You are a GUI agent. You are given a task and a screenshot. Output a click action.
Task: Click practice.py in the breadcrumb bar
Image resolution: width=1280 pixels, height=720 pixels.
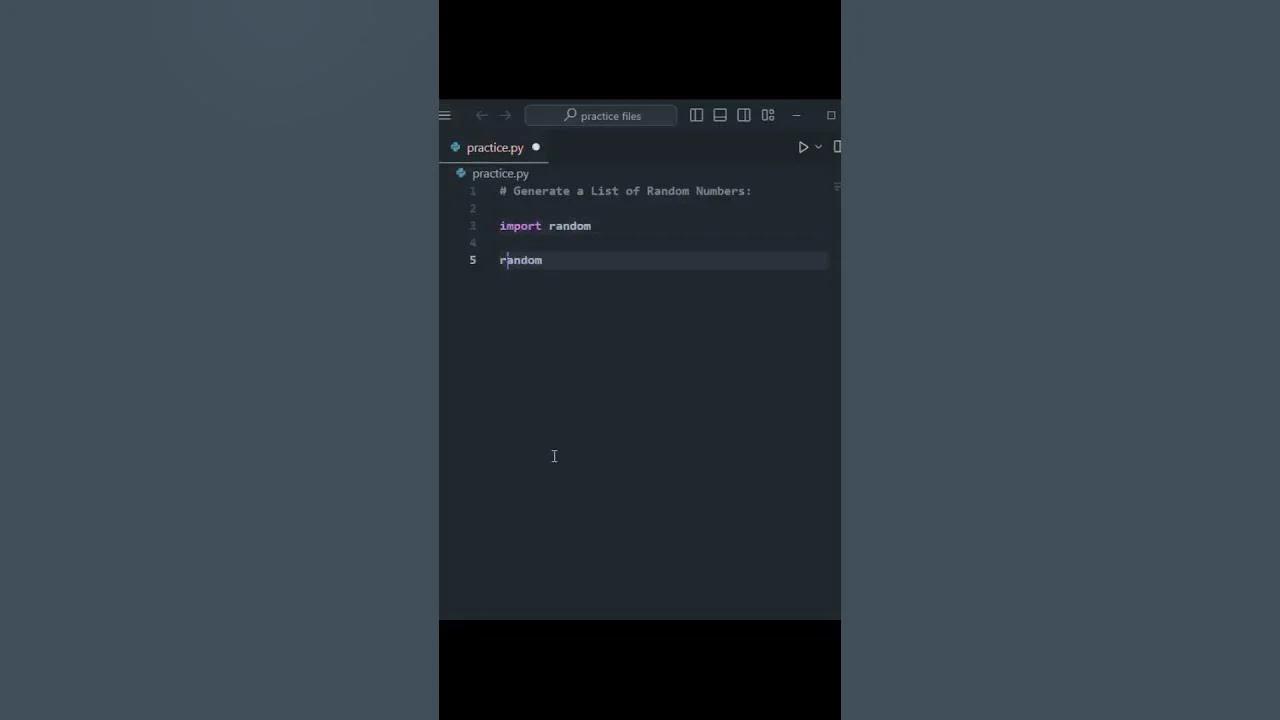click(x=500, y=174)
